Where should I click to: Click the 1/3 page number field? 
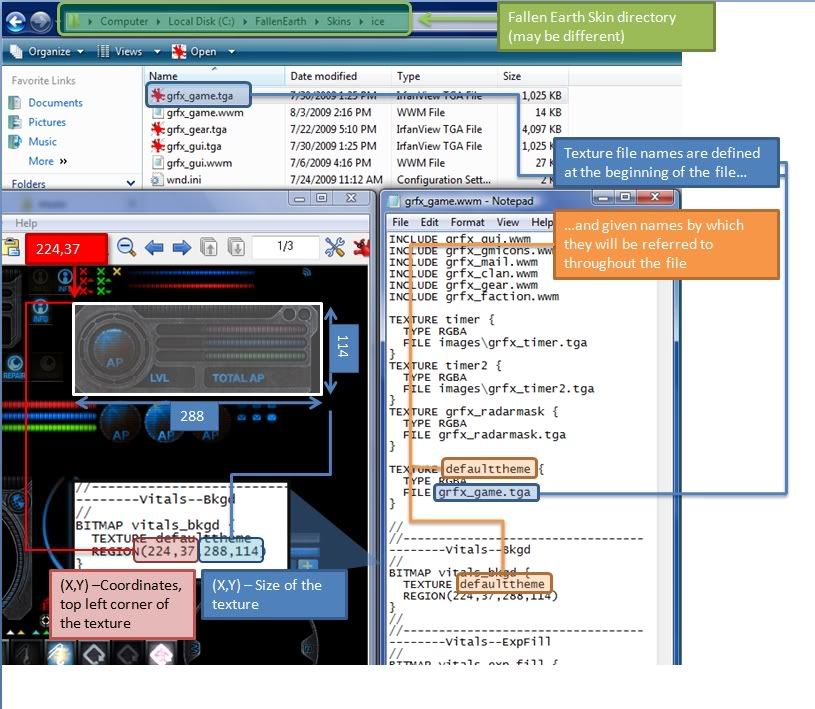(285, 246)
